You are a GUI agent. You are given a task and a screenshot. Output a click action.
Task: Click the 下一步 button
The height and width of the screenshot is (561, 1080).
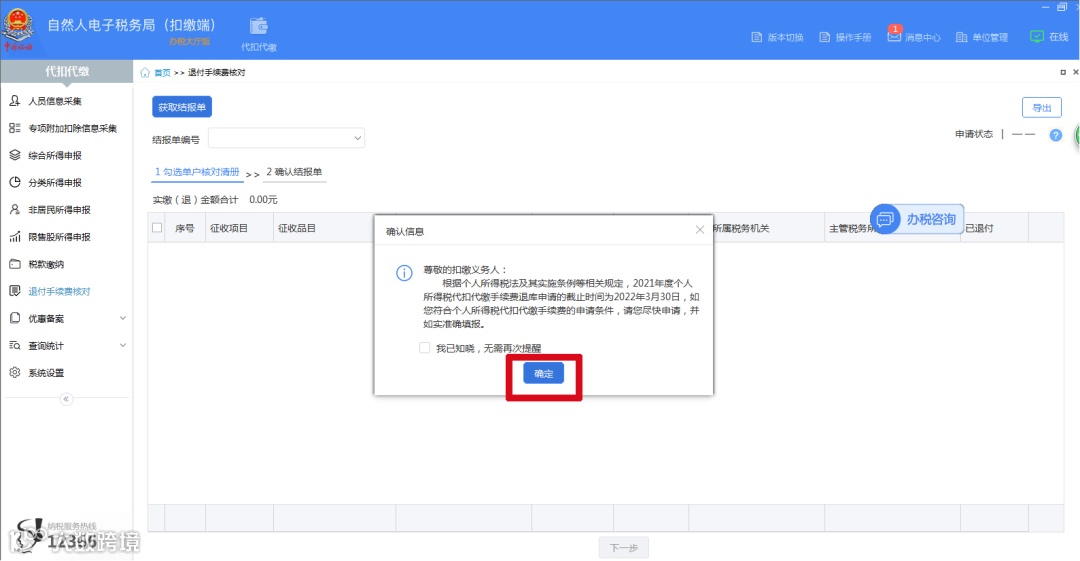623,548
